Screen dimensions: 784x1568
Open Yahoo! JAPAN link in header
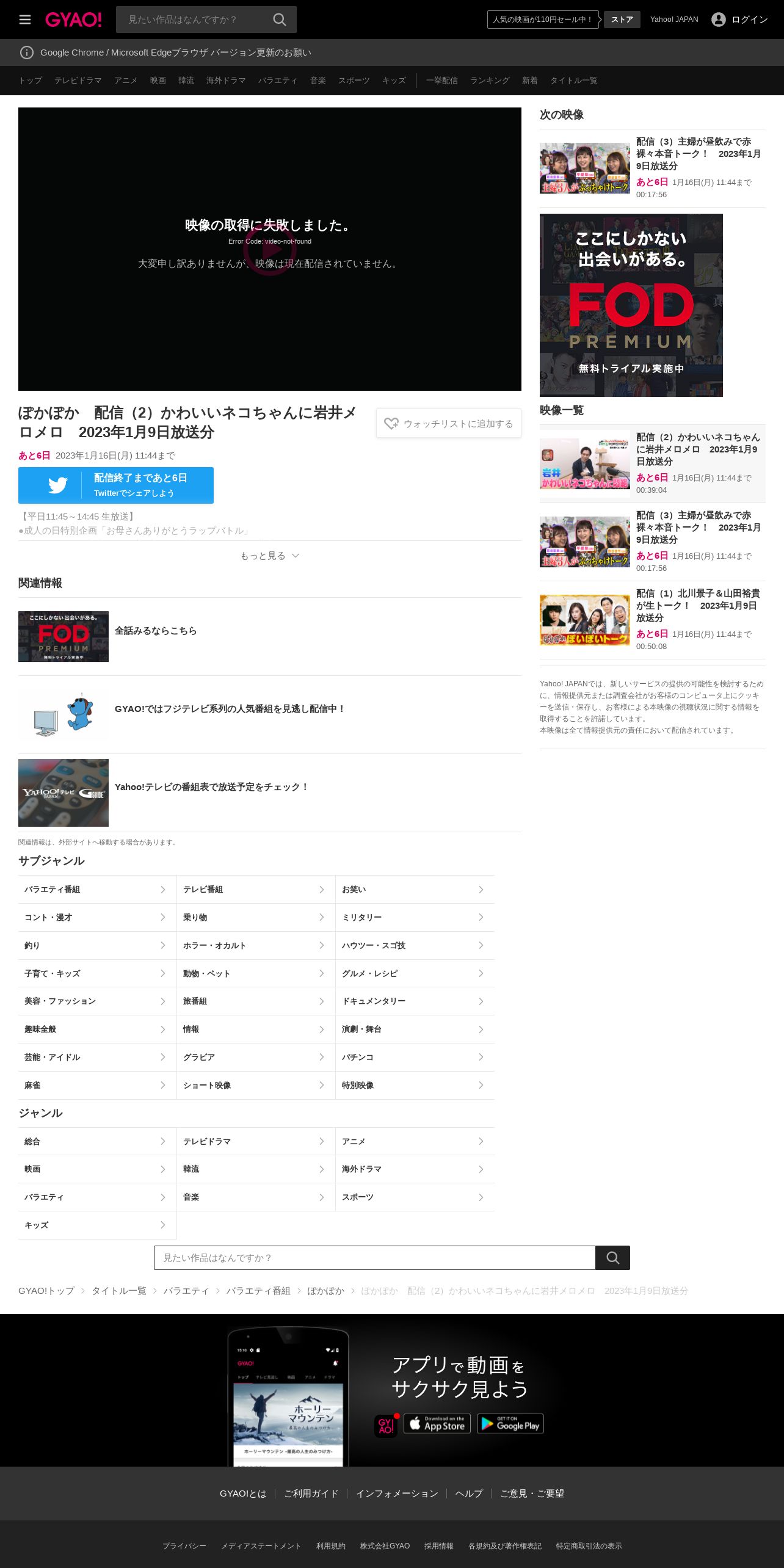(x=674, y=20)
